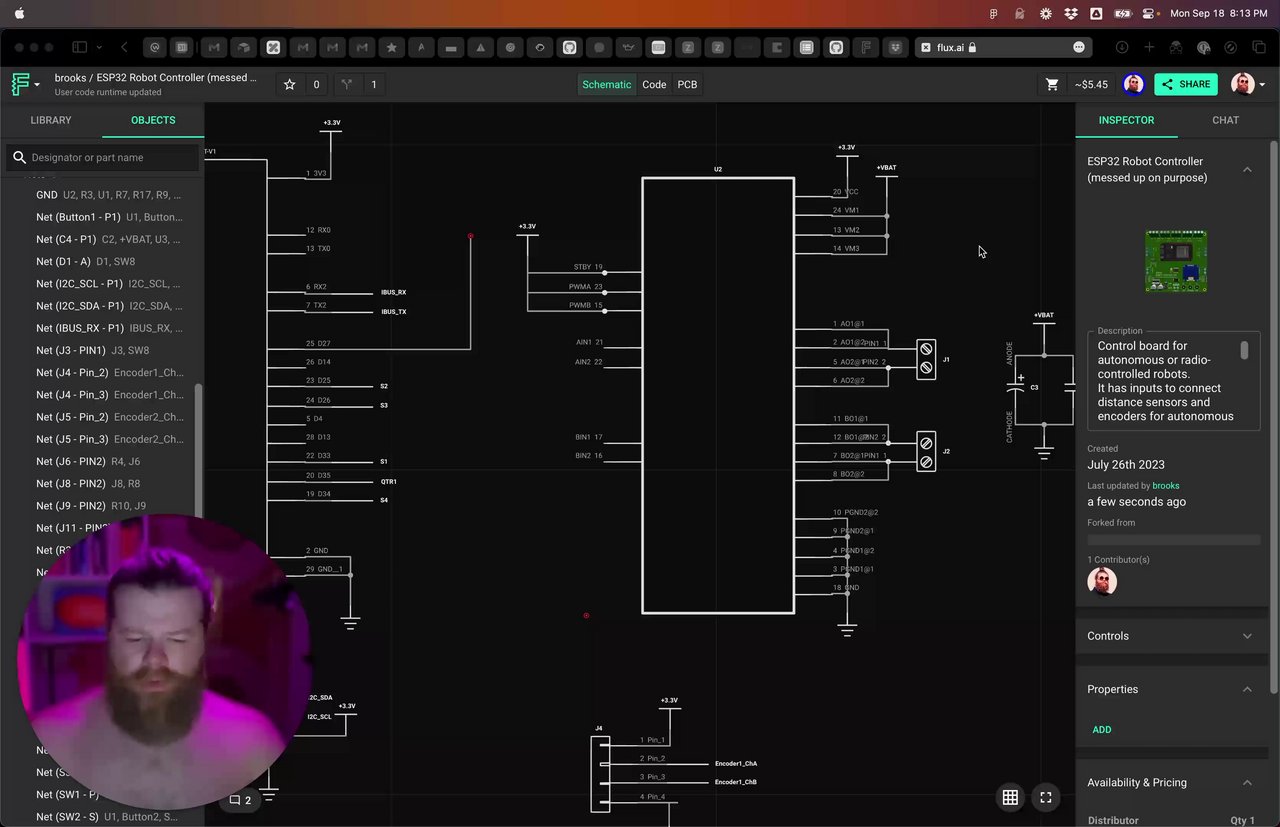Open the first GitHub browser tab
Screen dimensions: 1280x827
(570, 47)
